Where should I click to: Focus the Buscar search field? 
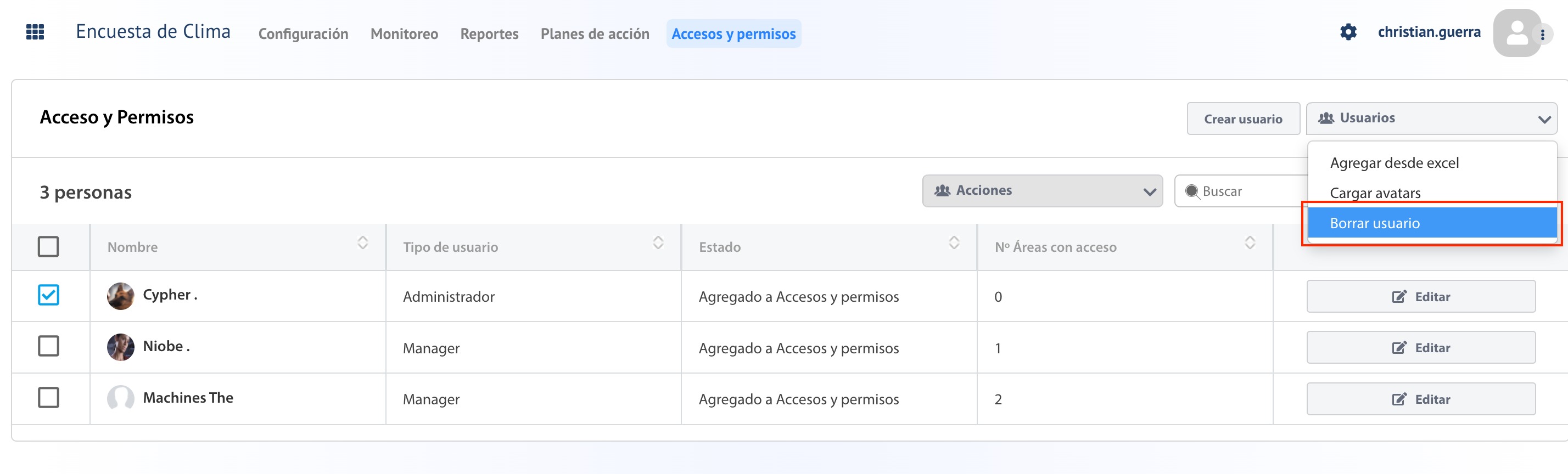tap(1242, 191)
